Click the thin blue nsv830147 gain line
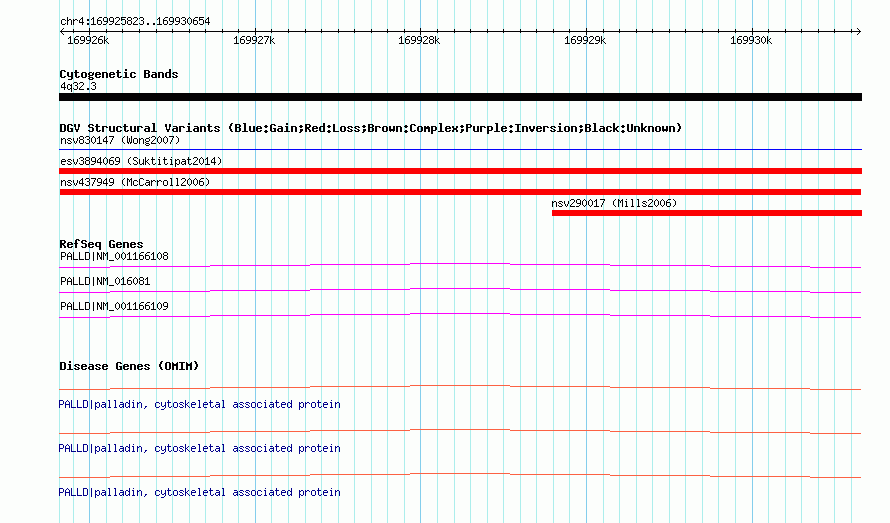Screen dimensions: 890x523 (x=460, y=149)
